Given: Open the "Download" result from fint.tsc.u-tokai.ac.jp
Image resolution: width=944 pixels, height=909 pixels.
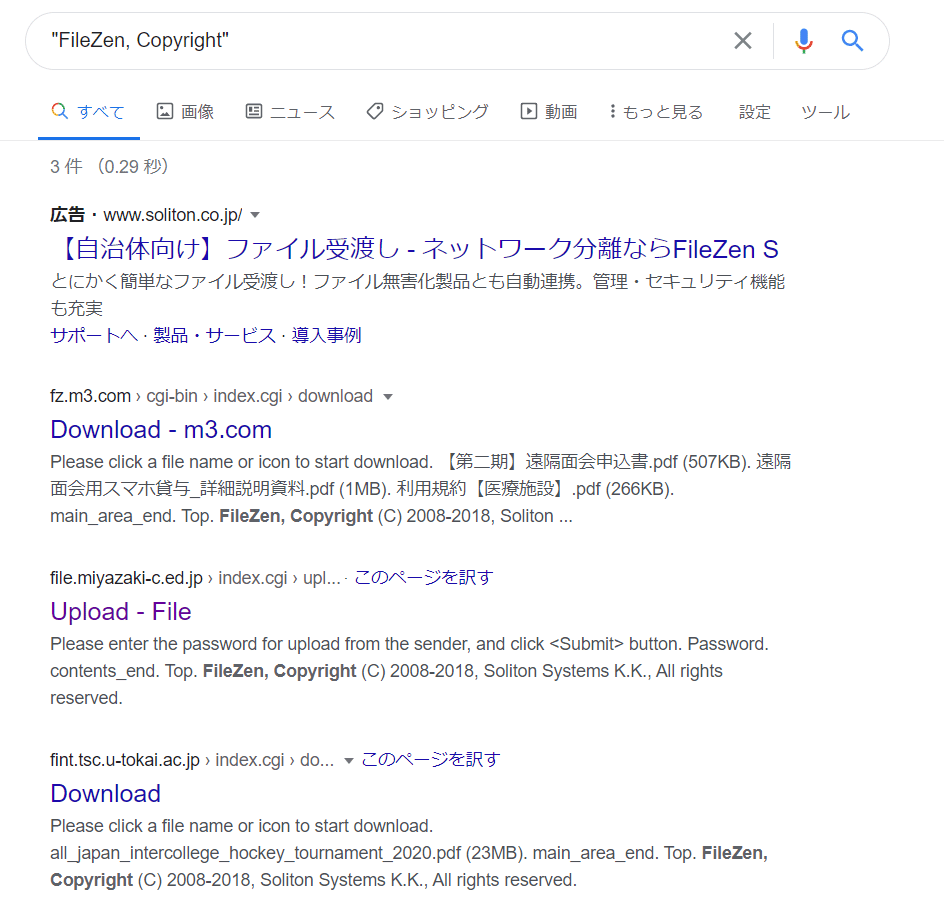Looking at the screenshot, I should [106, 793].
